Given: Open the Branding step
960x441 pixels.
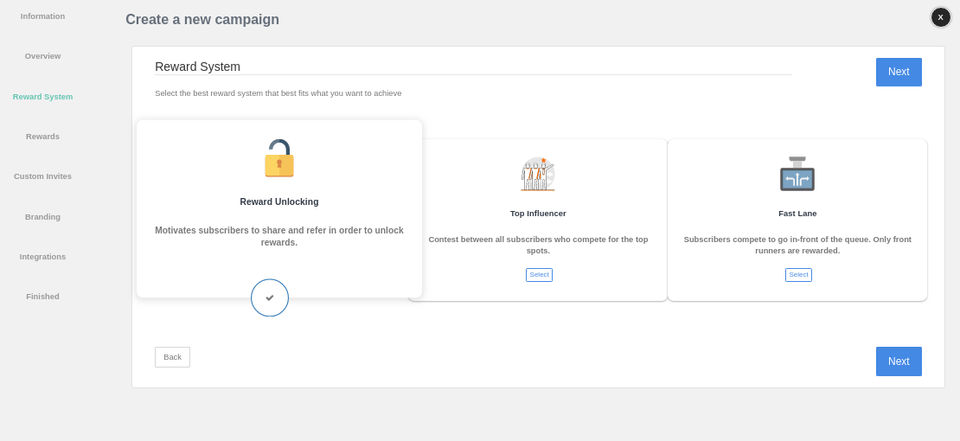Looking at the screenshot, I should point(43,217).
